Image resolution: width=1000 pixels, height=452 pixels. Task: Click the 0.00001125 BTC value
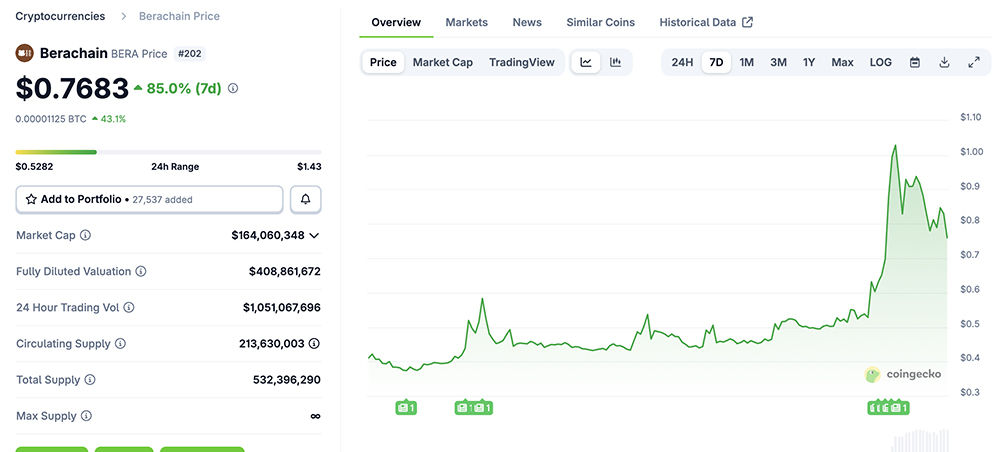click(51, 119)
